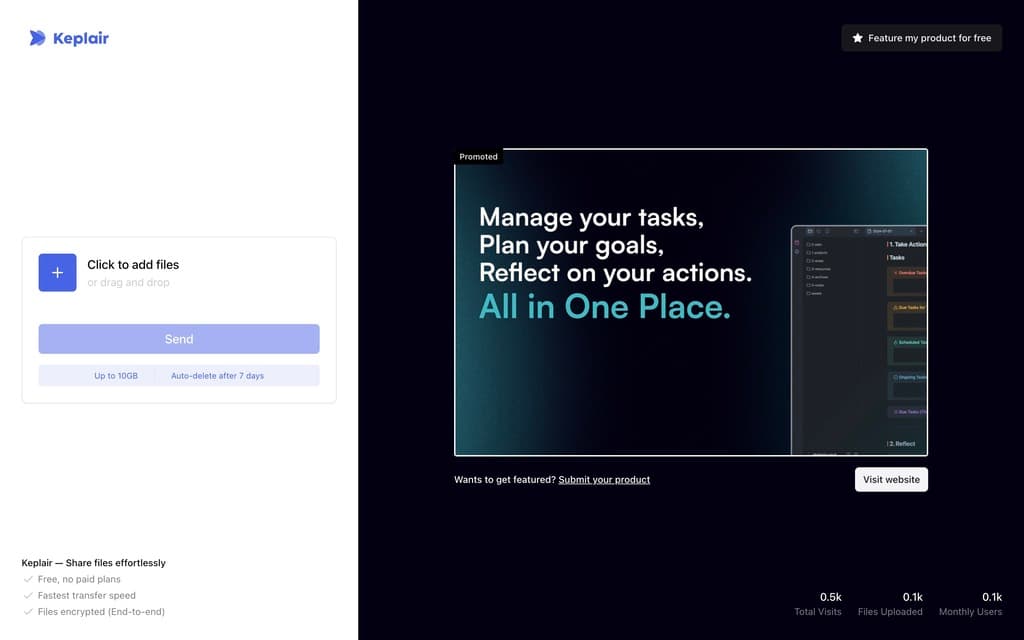Click the 'Submit your product' link
This screenshot has width=1024, height=640.
tap(604, 479)
